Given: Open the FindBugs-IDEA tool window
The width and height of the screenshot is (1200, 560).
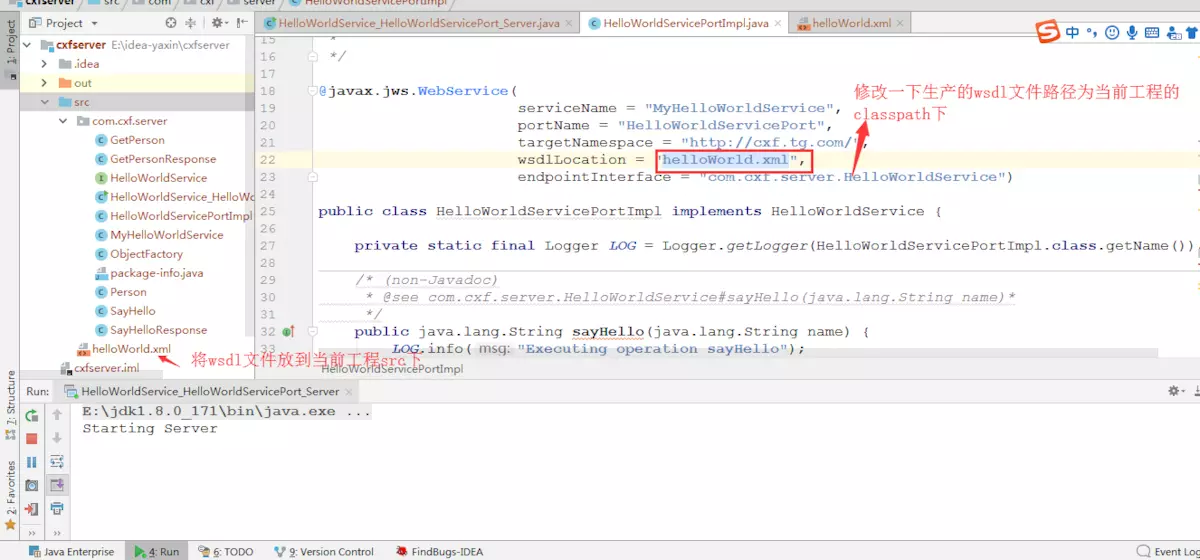Looking at the screenshot, I should point(440,551).
